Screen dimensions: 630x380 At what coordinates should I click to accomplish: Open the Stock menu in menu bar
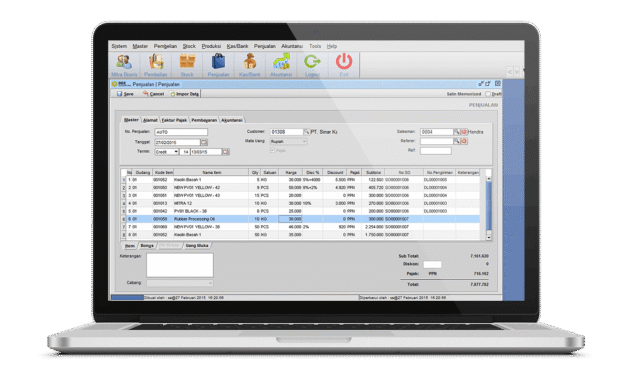pos(189,46)
